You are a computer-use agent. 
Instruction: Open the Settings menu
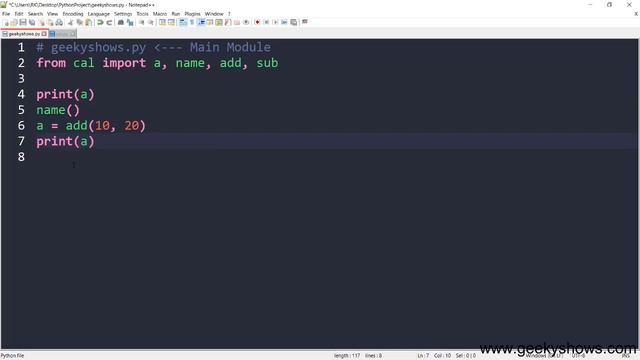point(123,14)
